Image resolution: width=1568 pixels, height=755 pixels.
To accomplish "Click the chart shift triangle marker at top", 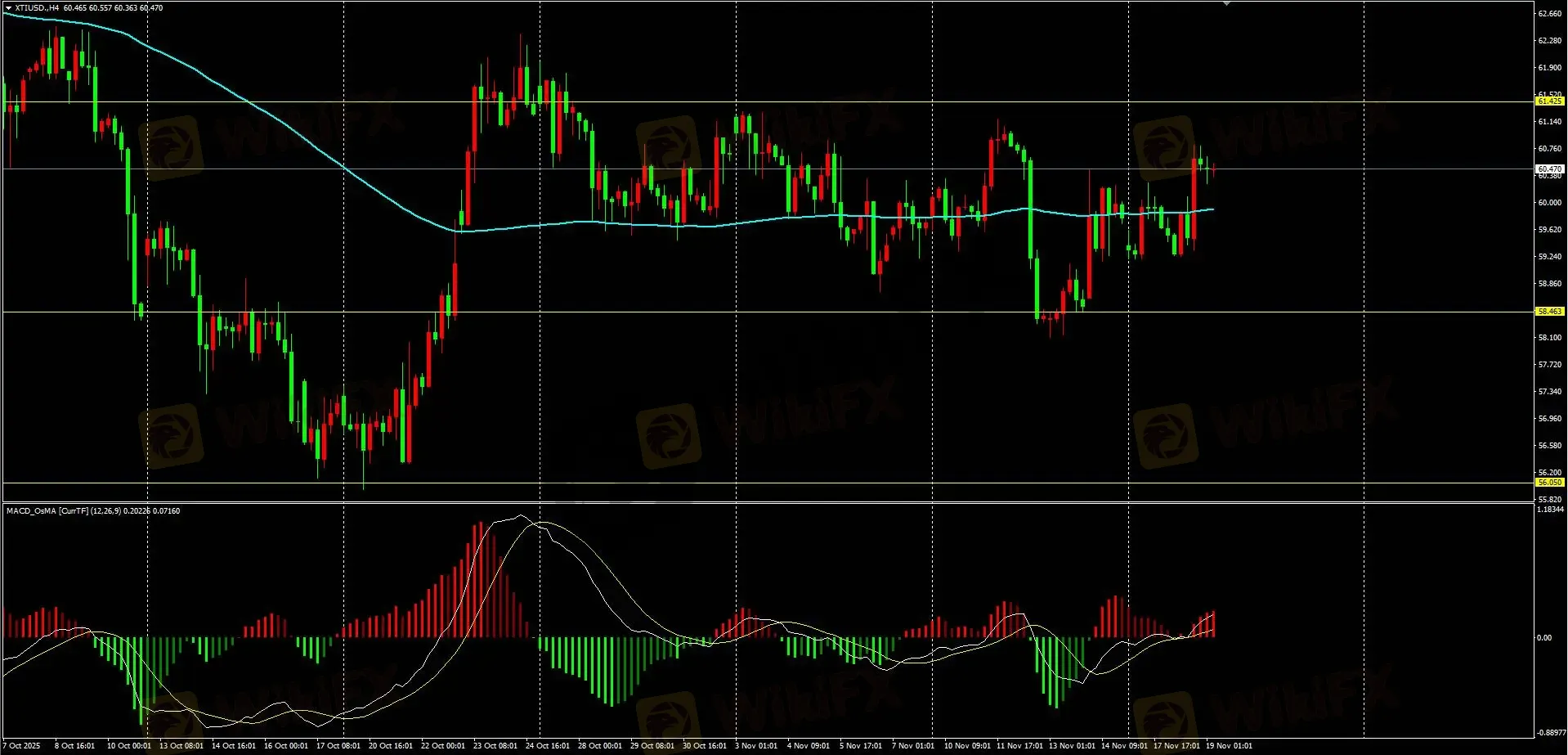I will click(x=1226, y=4).
